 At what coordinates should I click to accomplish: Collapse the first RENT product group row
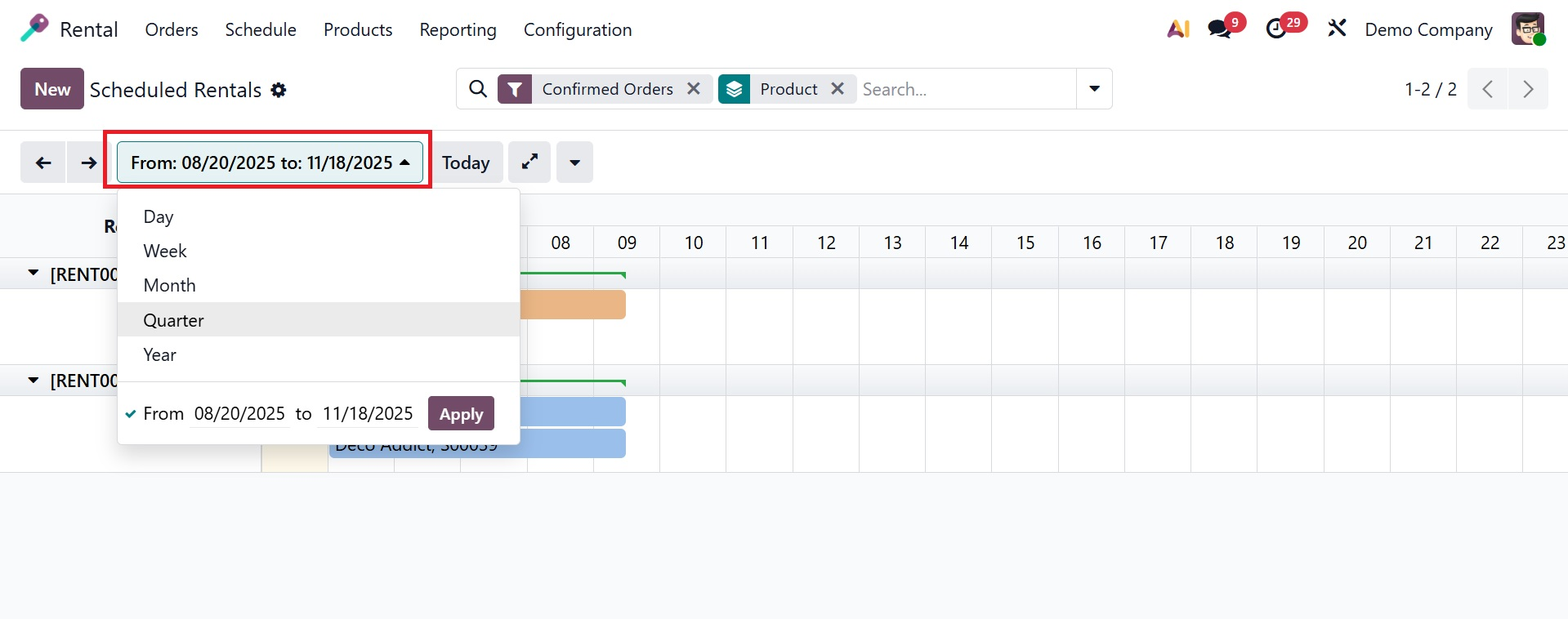pyautogui.click(x=34, y=274)
